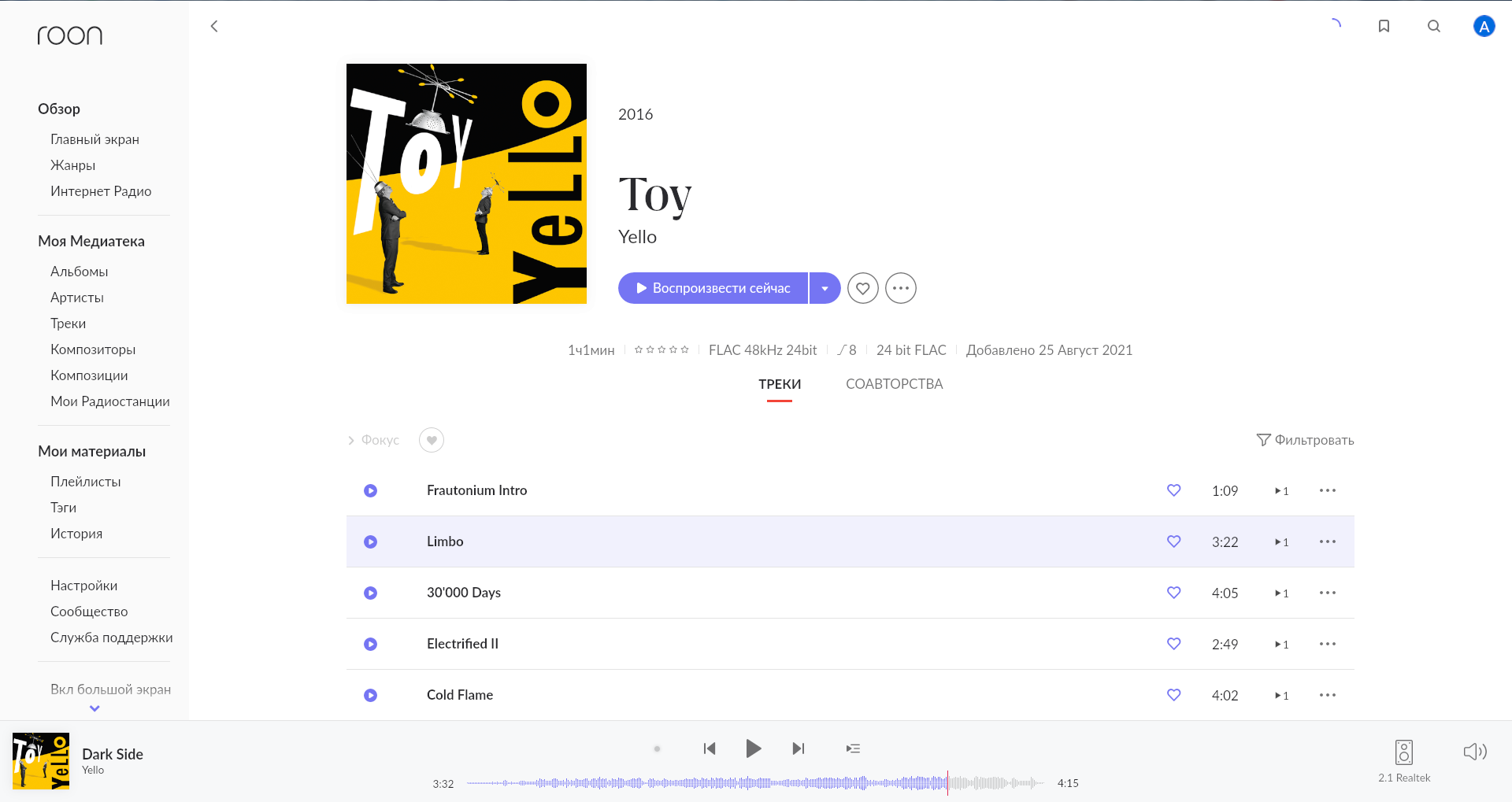The height and width of the screenshot is (802, 1512).
Task: Seek within the waveform progress bar
Action: point(754,783)
